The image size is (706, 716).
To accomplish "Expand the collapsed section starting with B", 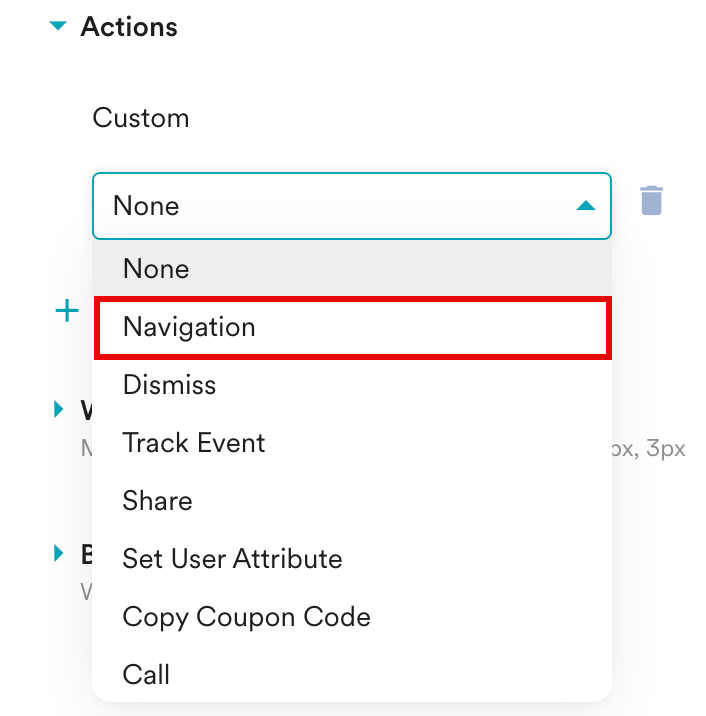I will click(x=59, y=552).
